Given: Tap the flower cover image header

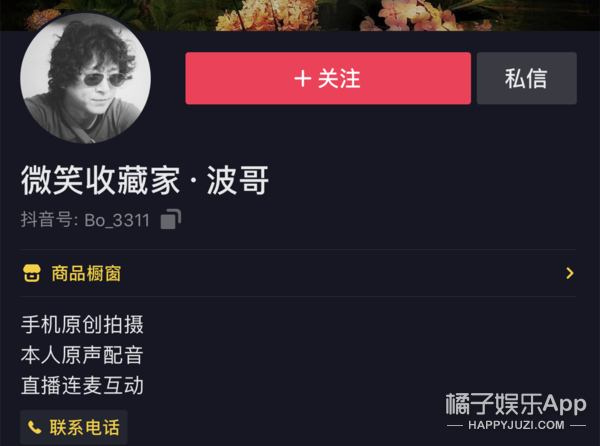Looking at the screenshot, I should pos(300,15).
